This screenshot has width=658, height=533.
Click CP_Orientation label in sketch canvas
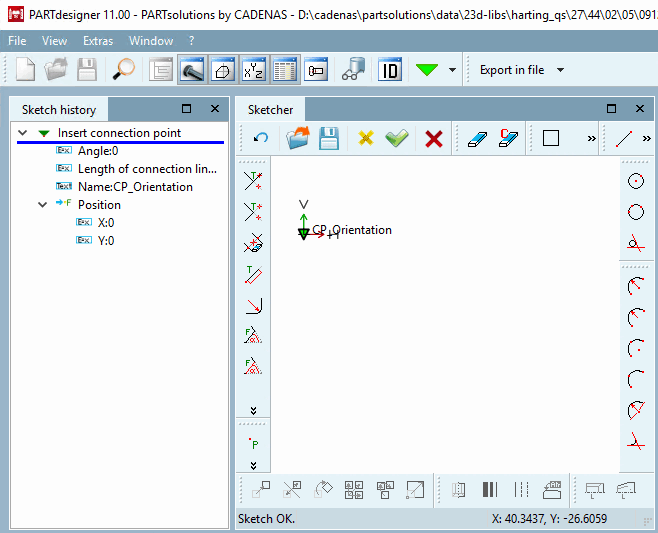point(352,230)
